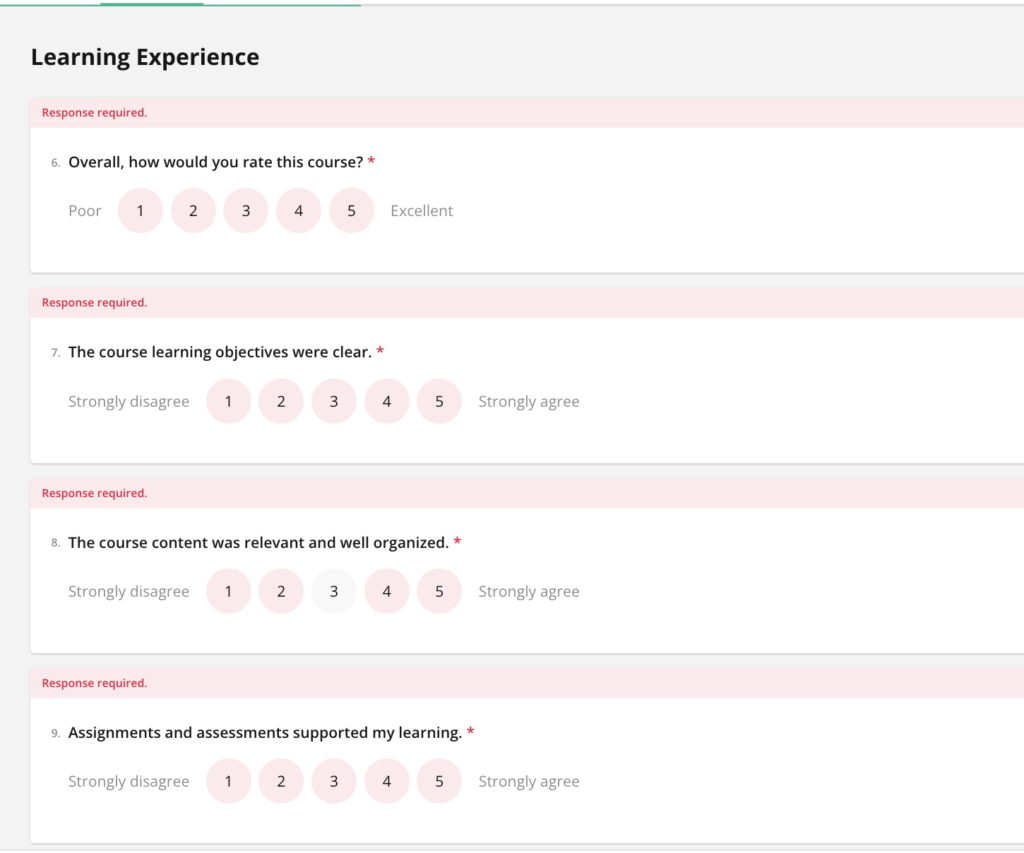Select 1 for assignments supported learning

pos(228,781)
